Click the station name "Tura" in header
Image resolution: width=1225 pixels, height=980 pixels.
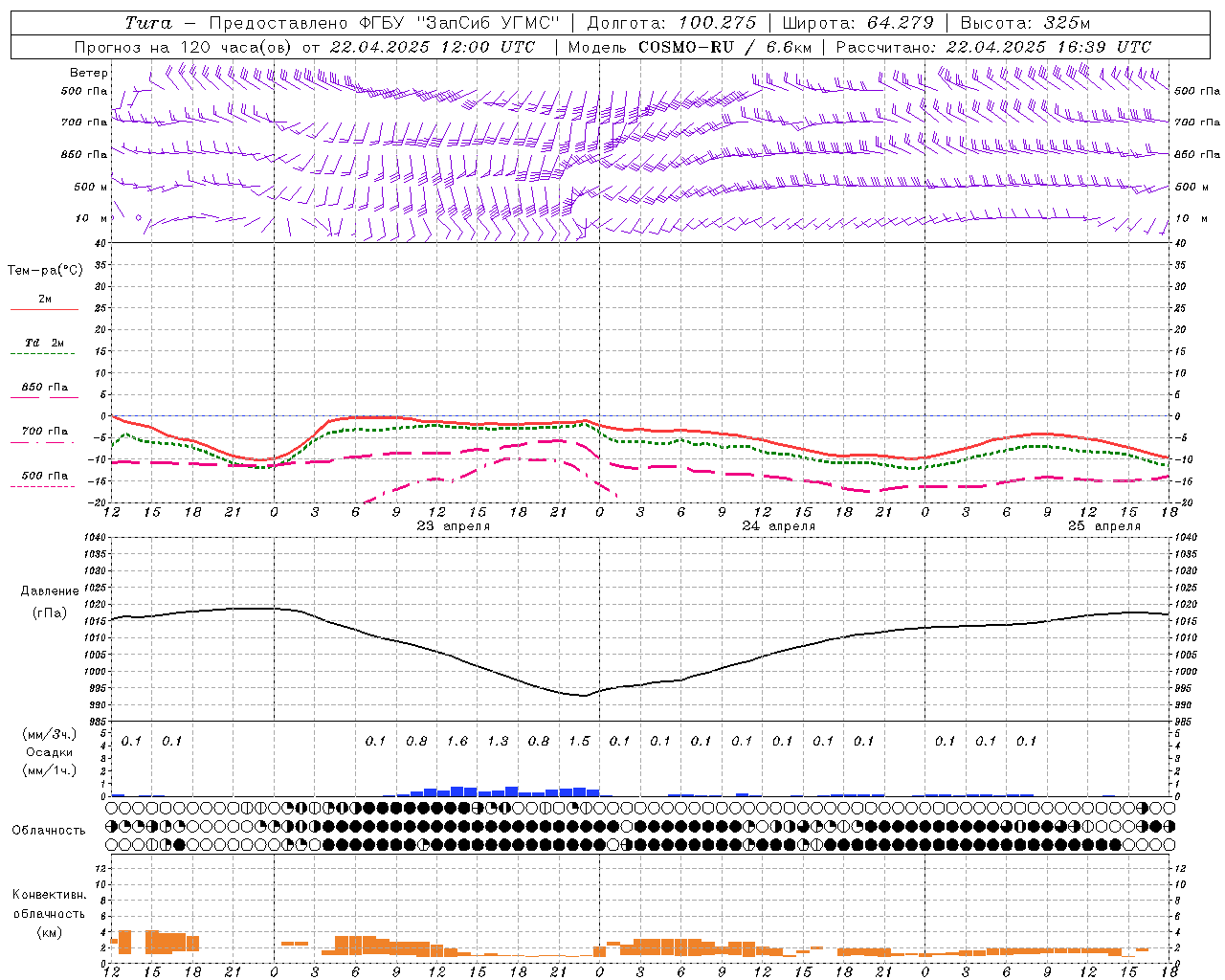(148, 23)
